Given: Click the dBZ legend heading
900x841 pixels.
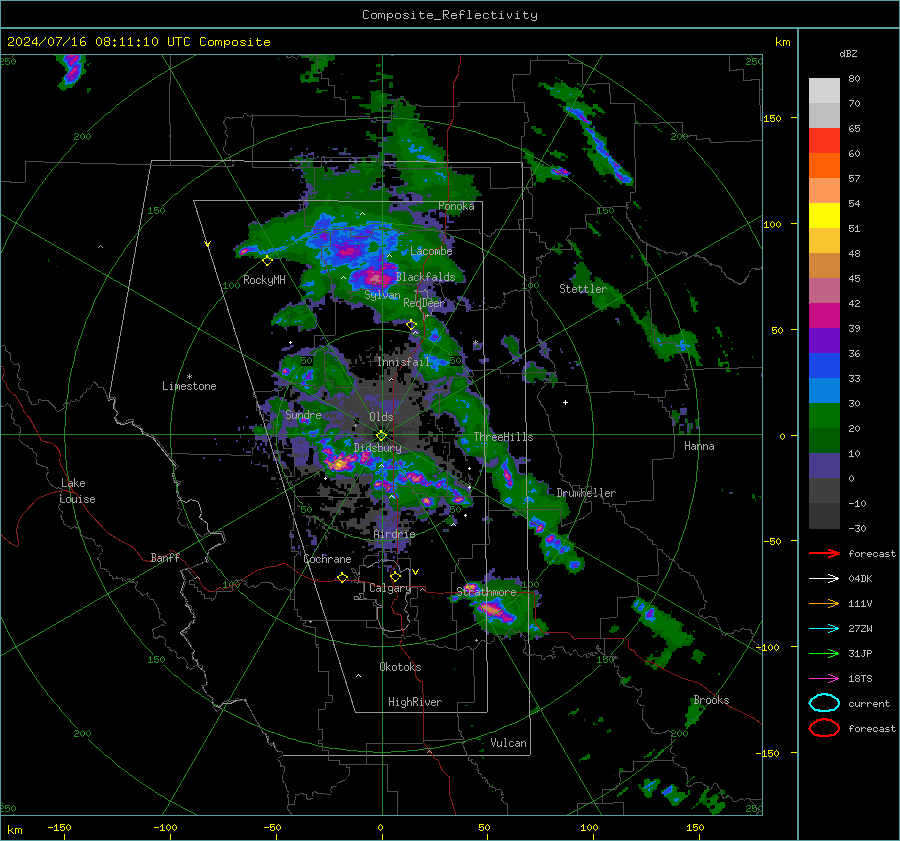Looking at the screenshot, I should coord(848,54).
